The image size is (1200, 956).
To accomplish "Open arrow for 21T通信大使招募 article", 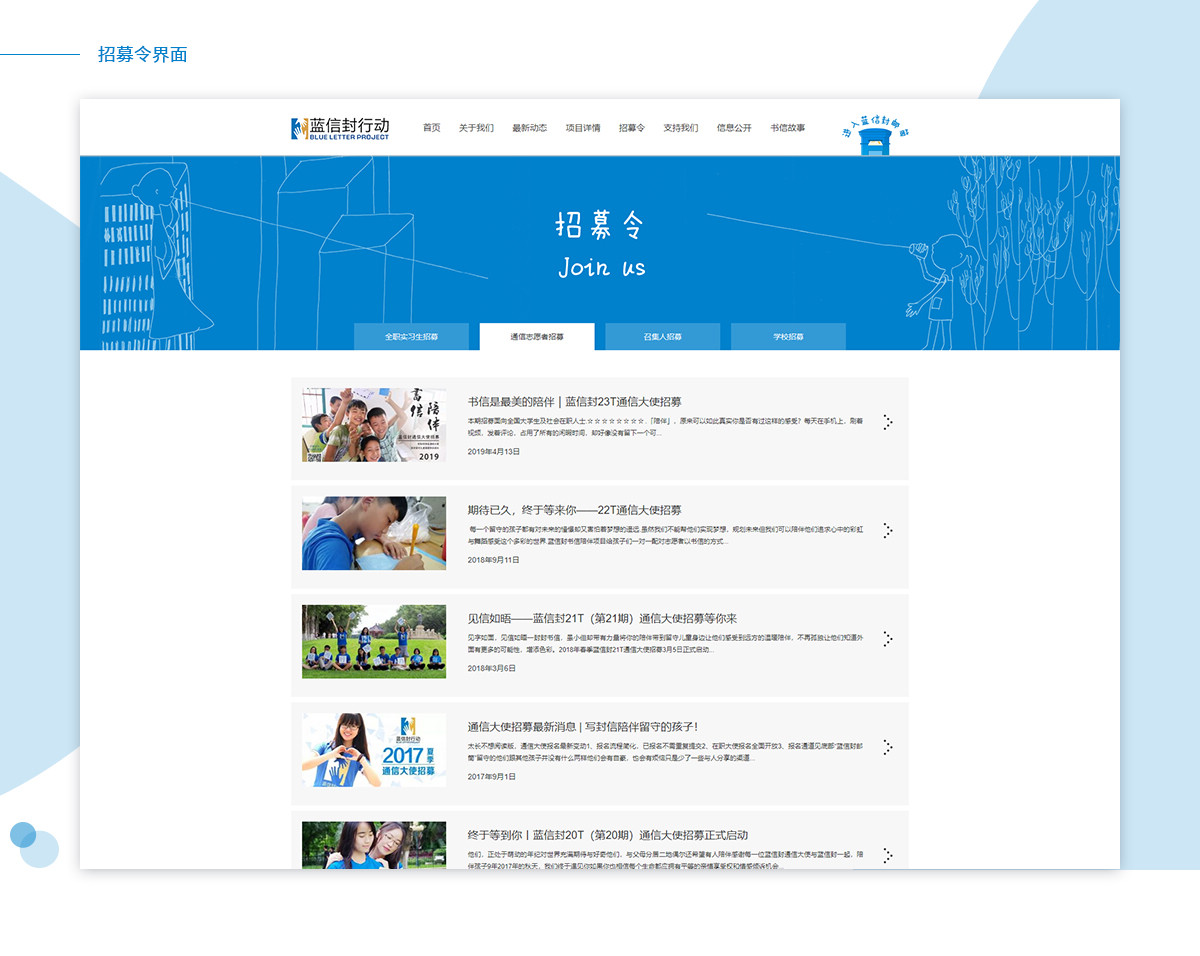I will coord(887,638).
